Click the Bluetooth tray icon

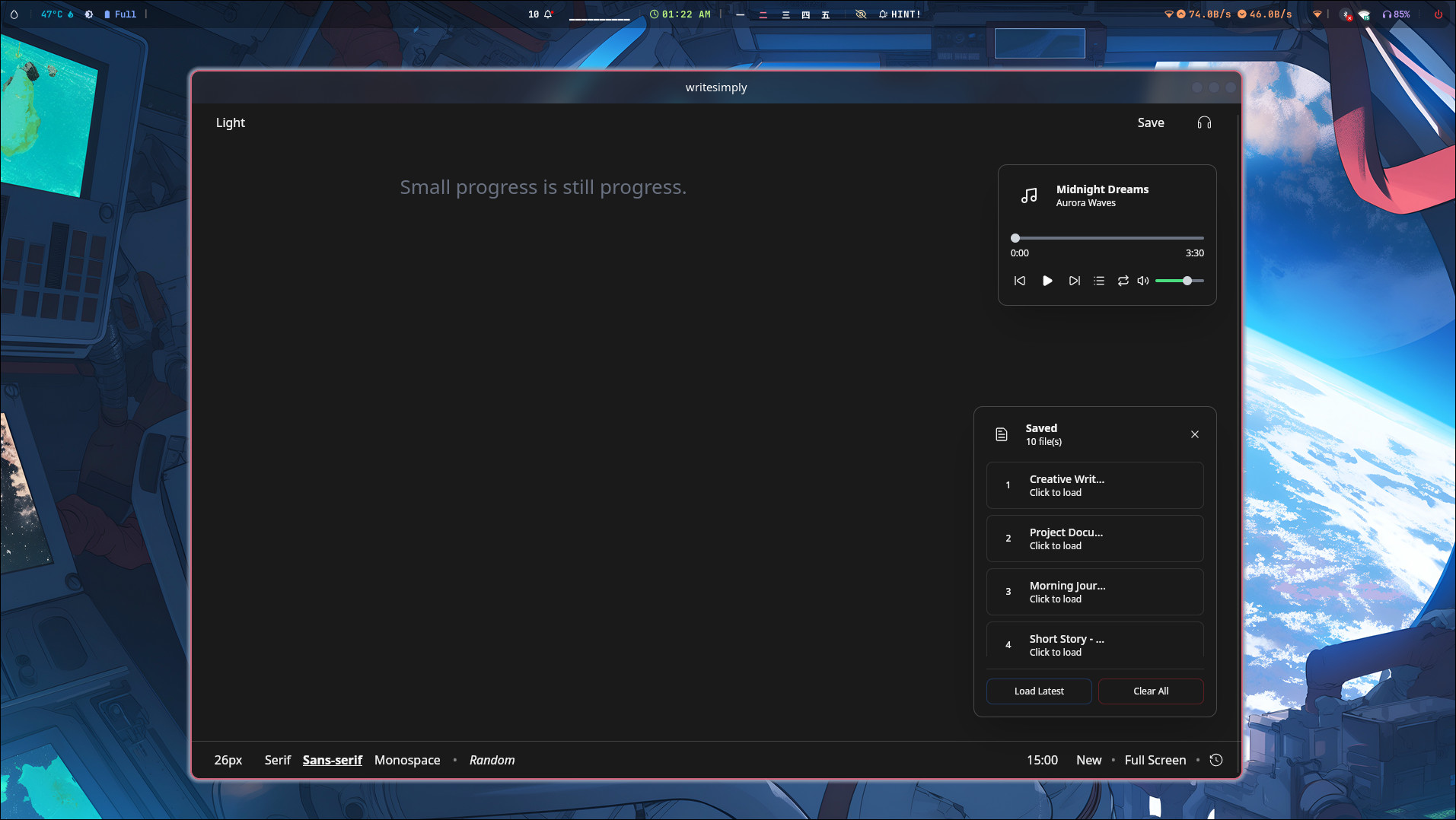(1346, 14)
